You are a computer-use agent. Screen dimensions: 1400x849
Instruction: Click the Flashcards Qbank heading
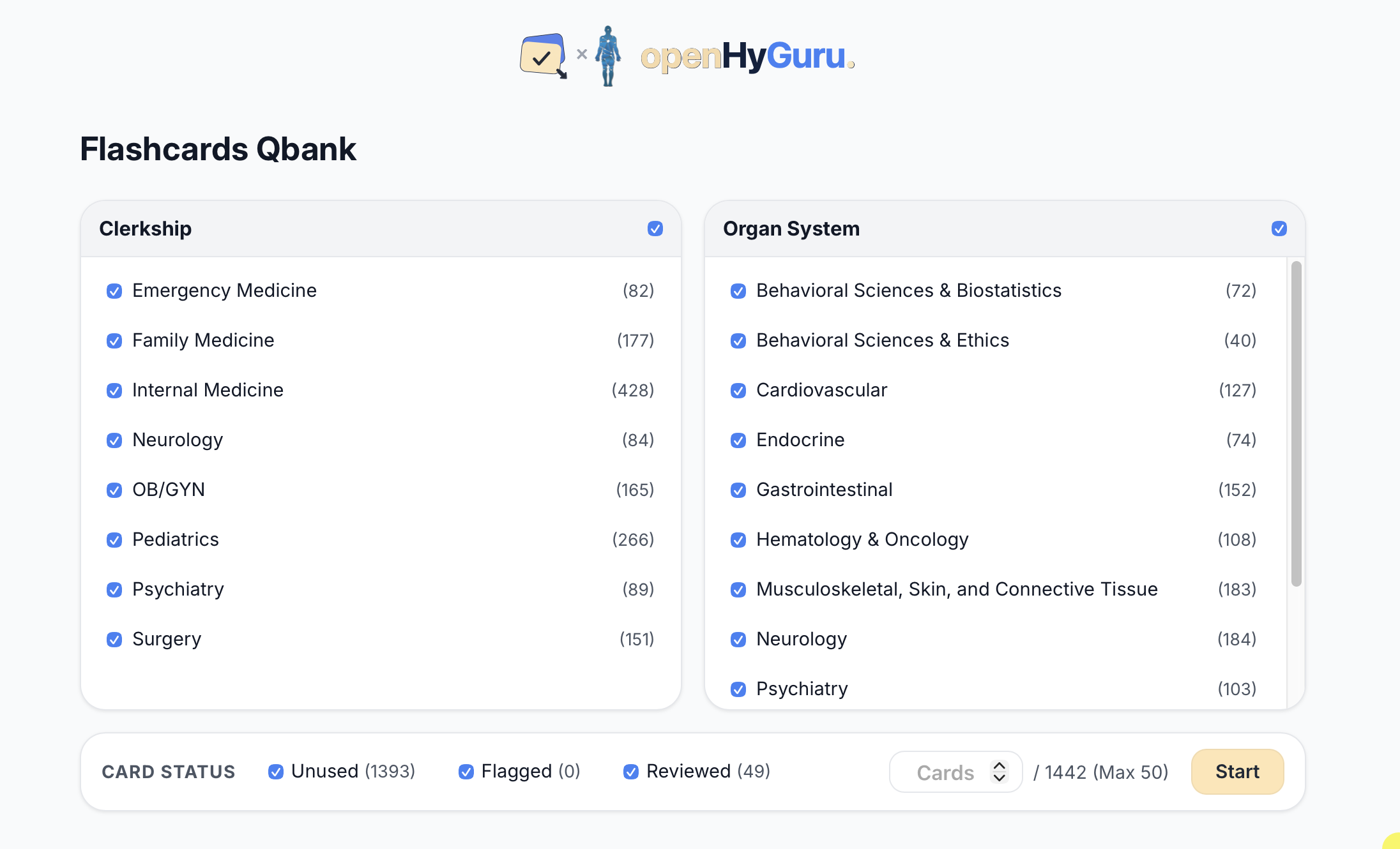click(218, 149)
